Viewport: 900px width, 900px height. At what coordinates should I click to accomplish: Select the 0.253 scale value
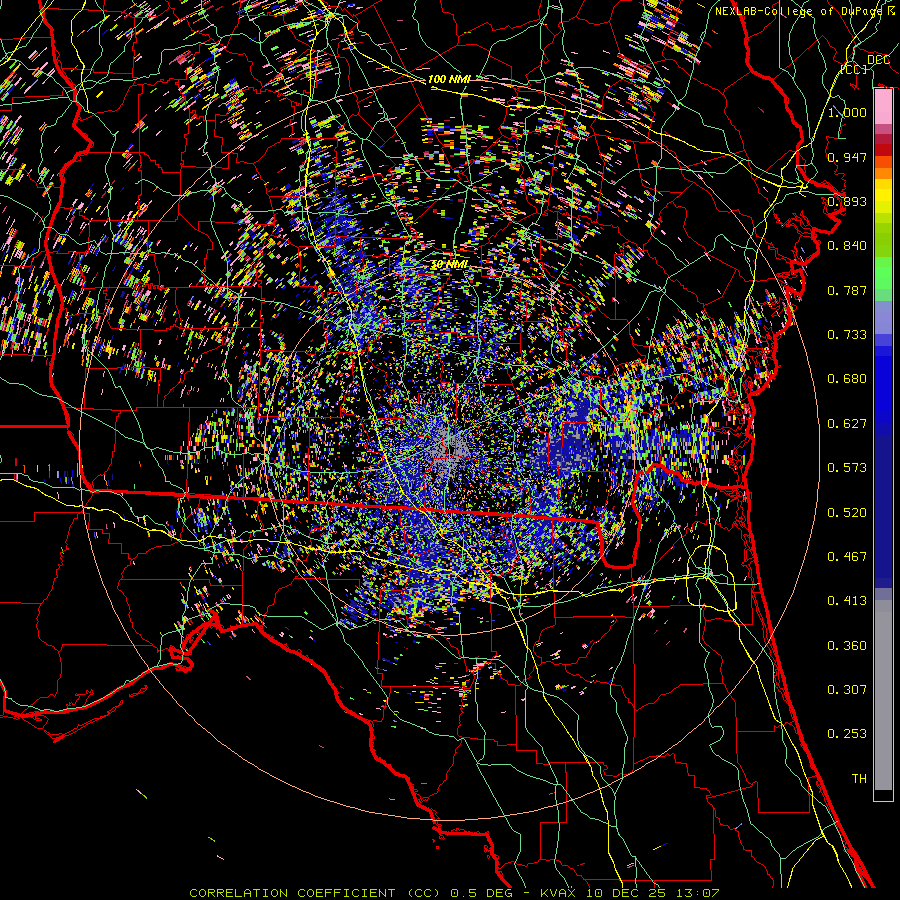(847, 734)
